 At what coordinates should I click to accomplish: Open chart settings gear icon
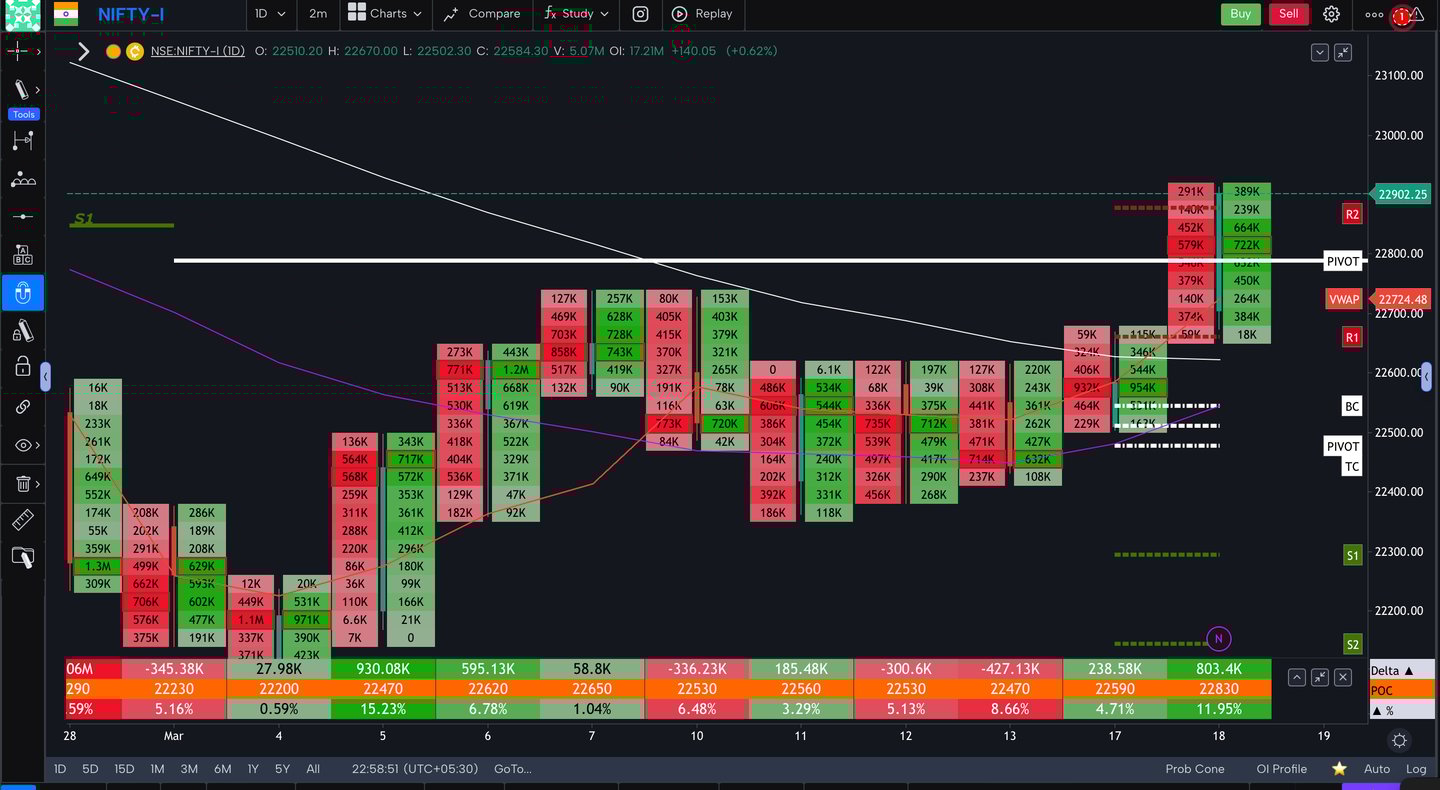[x=1331, y=14]
